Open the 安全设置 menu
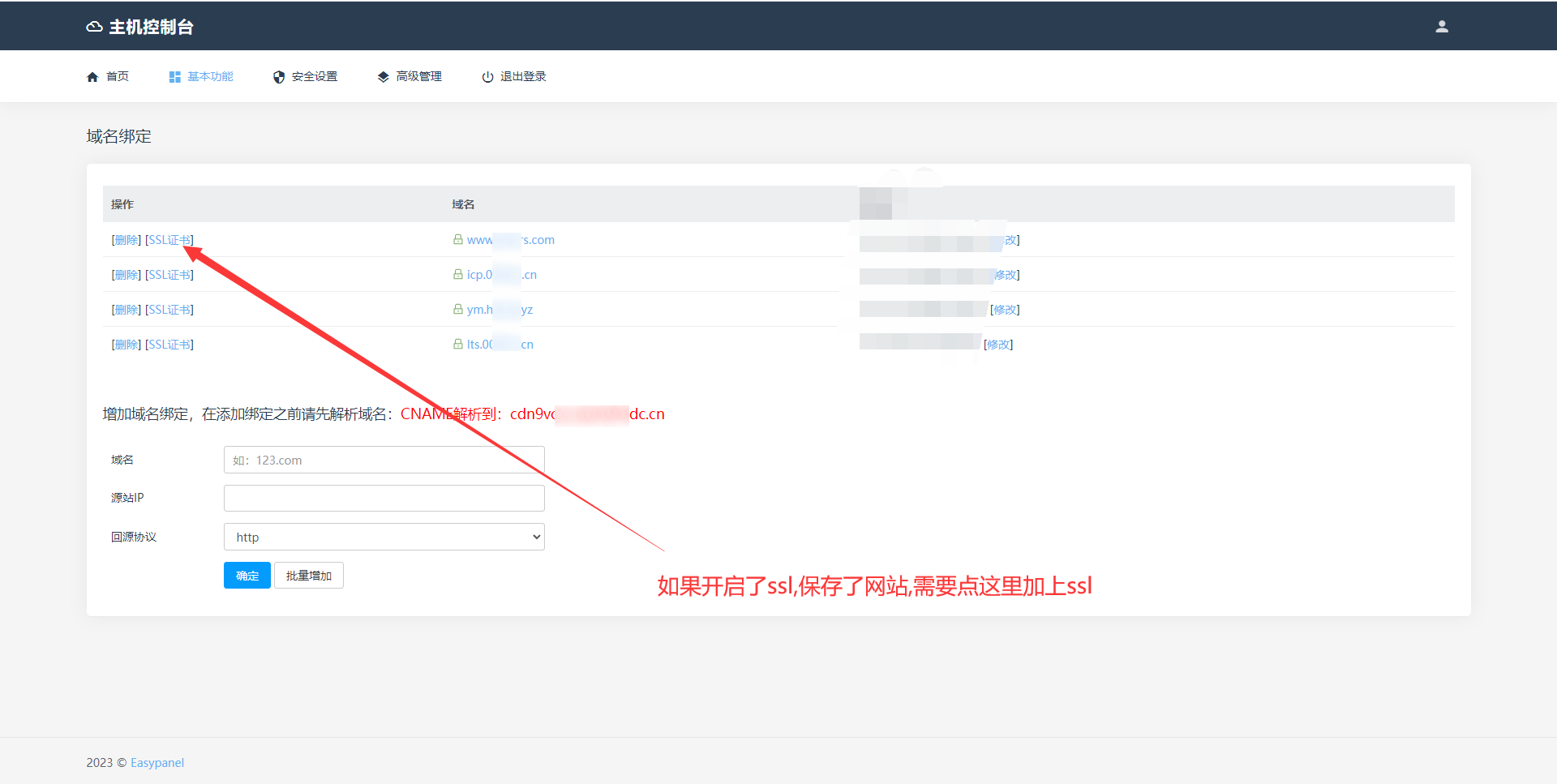 (x=314, y=77)
